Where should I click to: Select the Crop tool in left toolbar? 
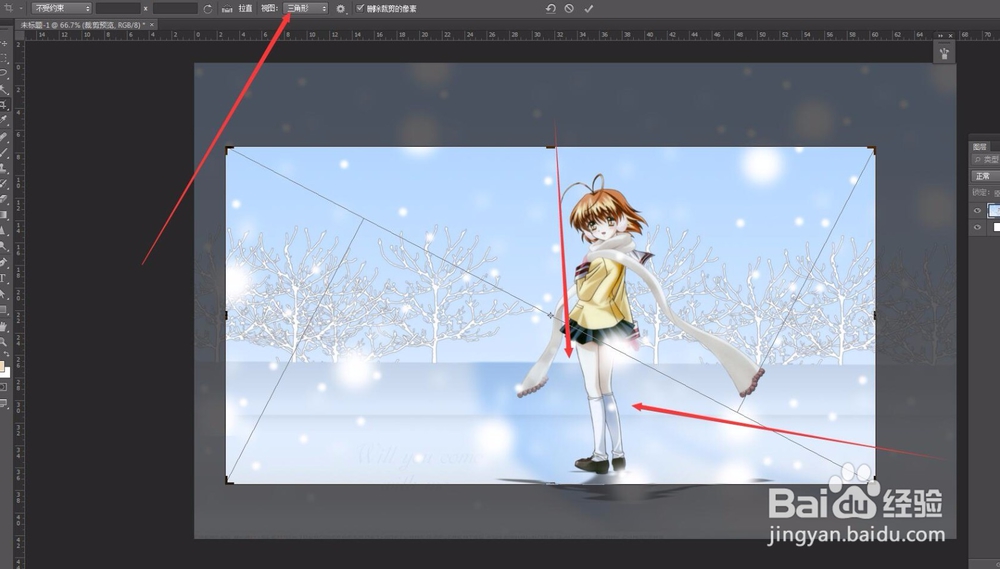(x=4, y=105)
